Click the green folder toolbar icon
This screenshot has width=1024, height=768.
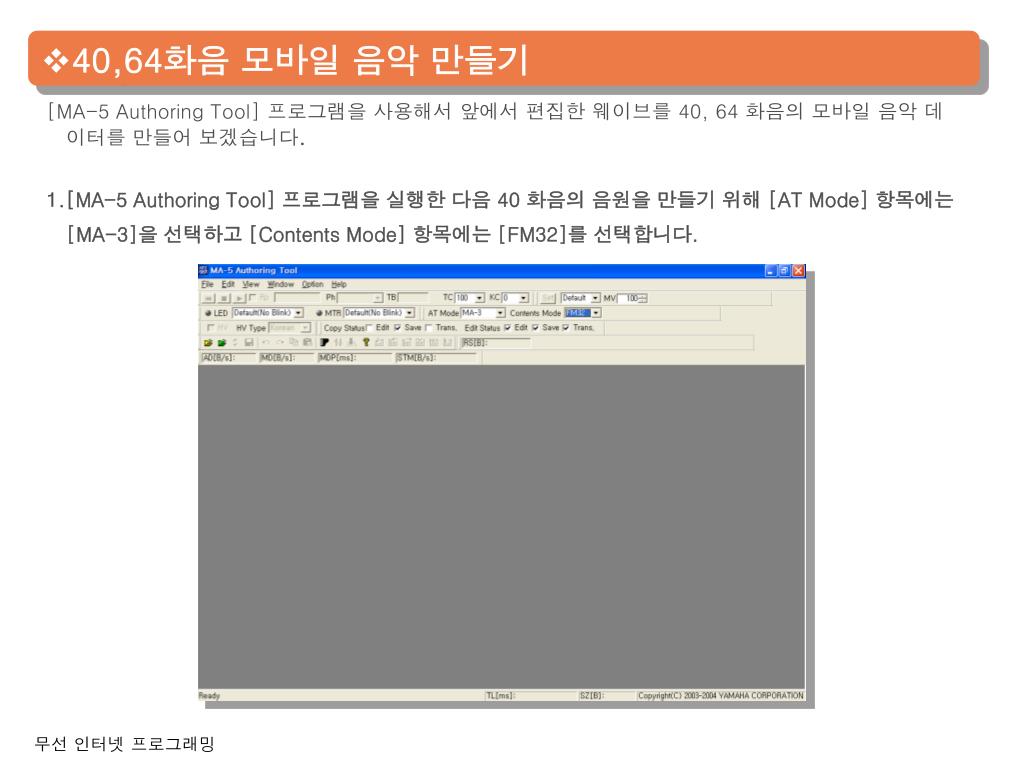coord(221,342)
